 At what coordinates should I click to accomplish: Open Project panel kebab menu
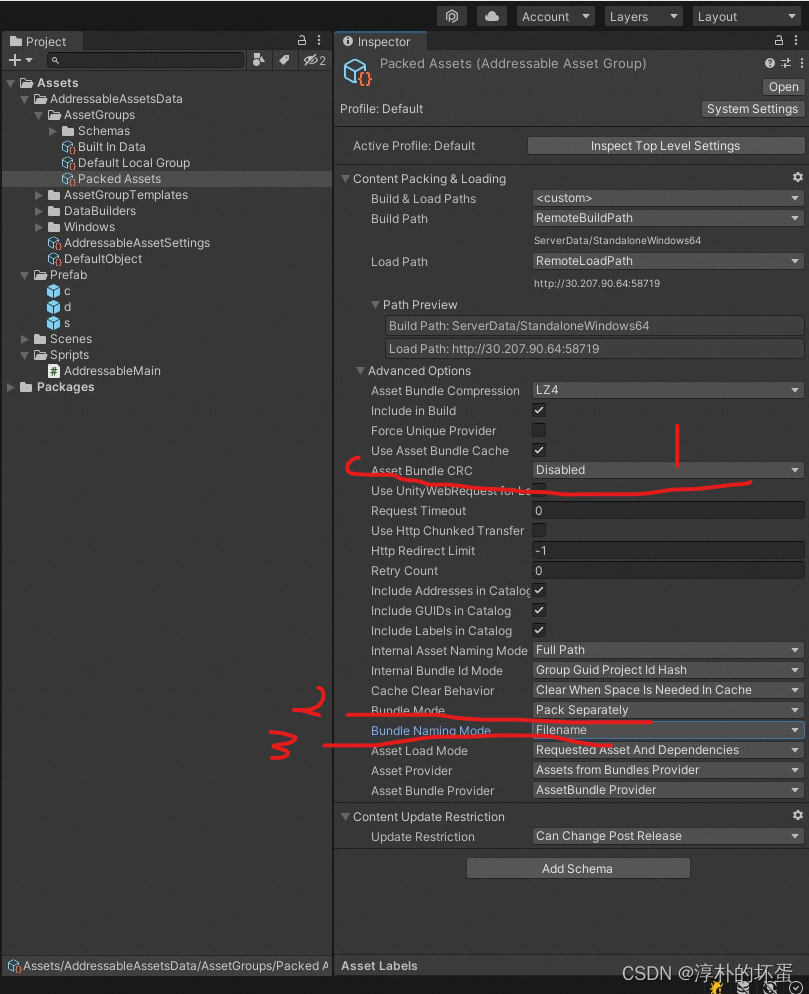pos(319,41)
